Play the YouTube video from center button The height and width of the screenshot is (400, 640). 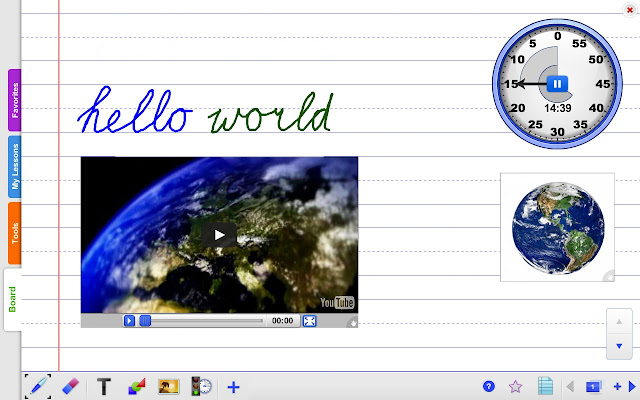coord(219,235)
